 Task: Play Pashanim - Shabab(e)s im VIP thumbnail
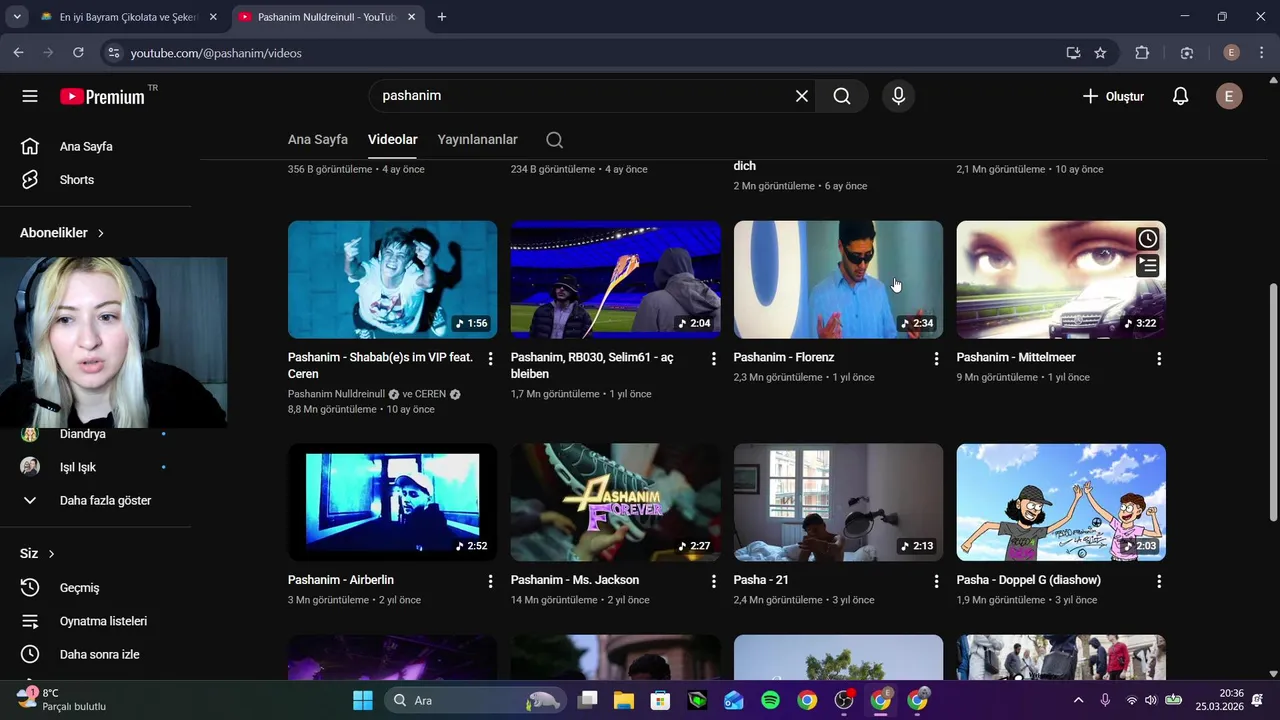pos(392,280)
